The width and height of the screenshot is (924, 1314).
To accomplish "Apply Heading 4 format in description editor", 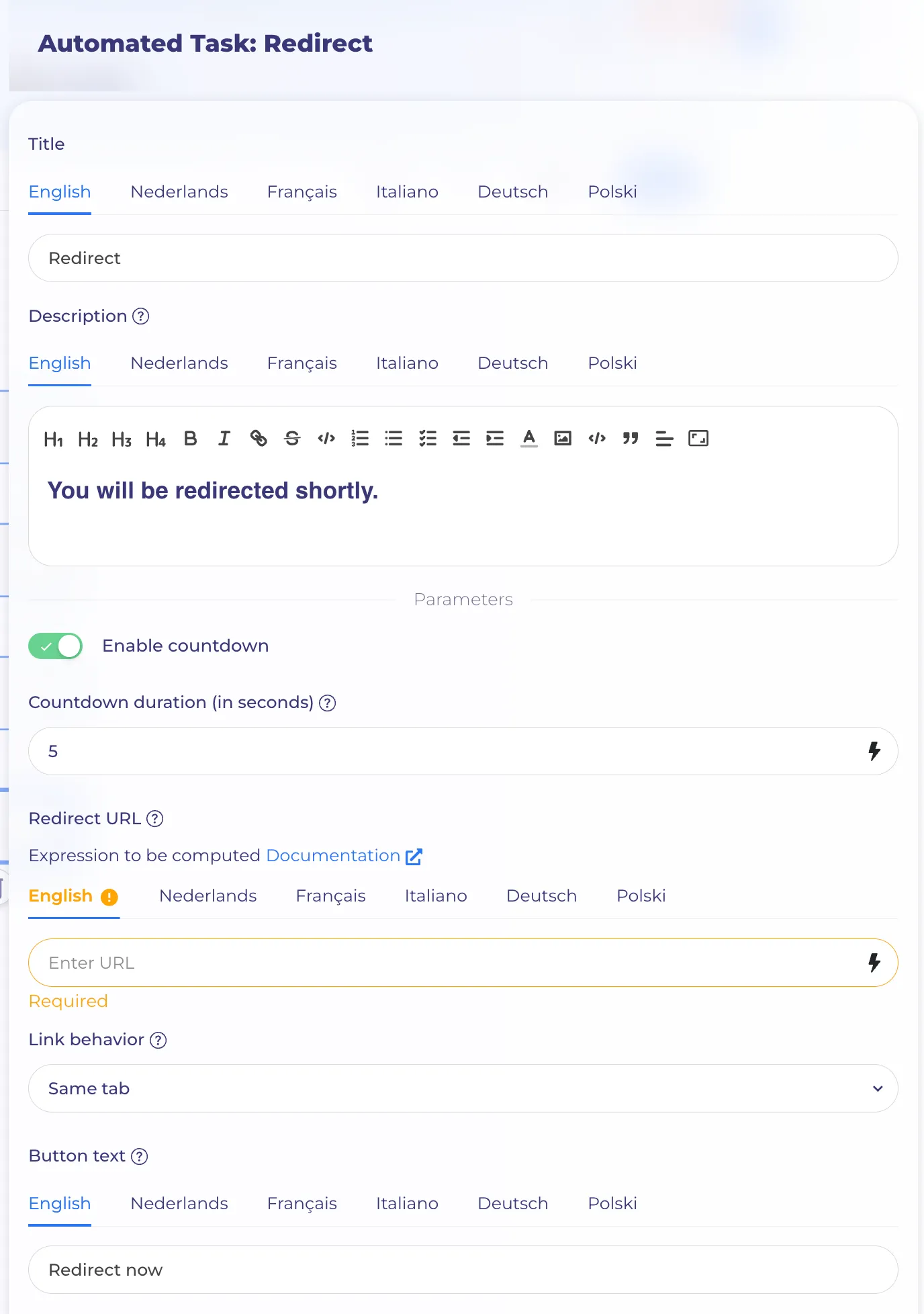I will tap(156, 439).
